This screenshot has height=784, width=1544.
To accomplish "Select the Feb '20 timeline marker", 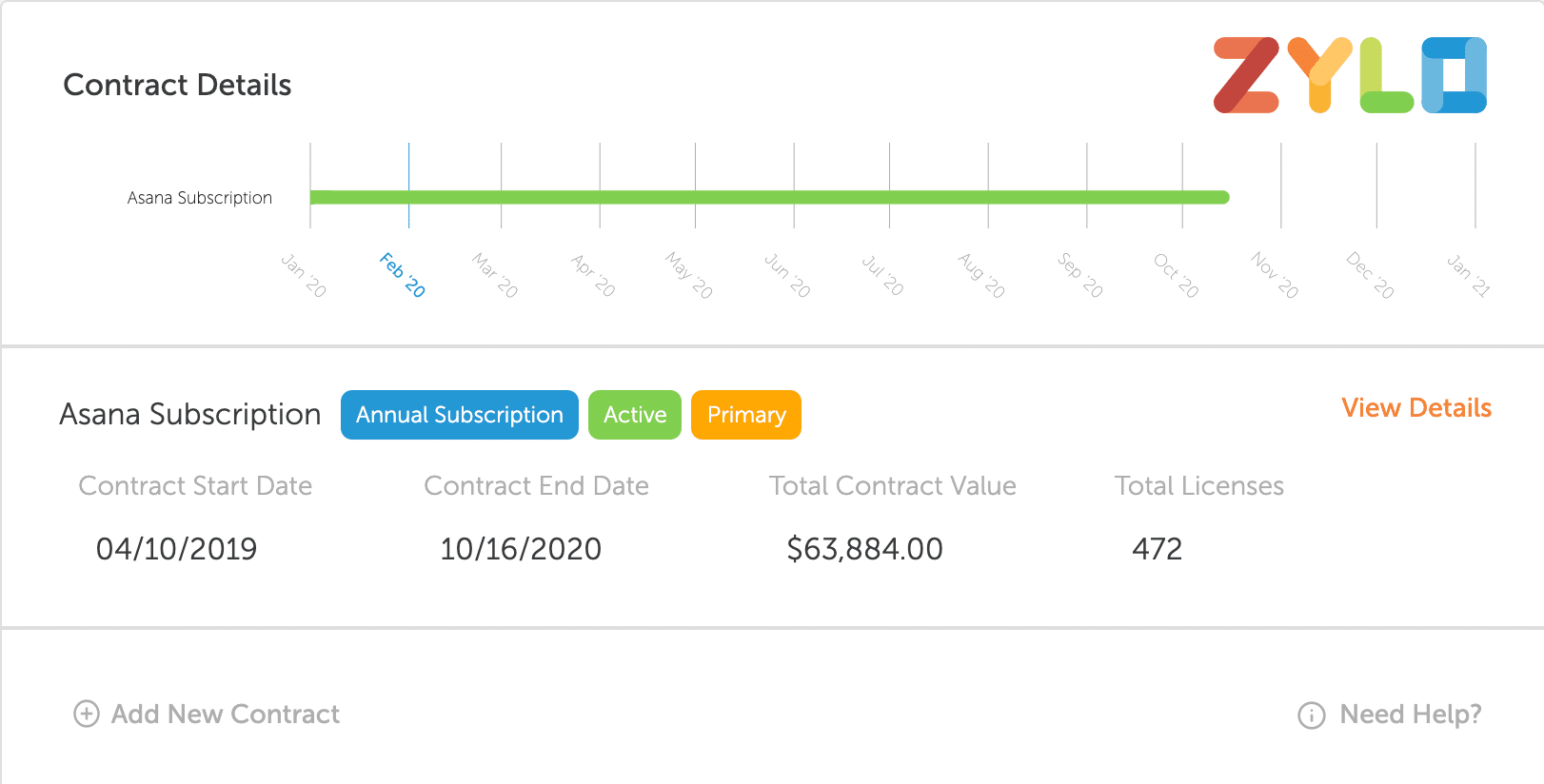I will point(403,275).
